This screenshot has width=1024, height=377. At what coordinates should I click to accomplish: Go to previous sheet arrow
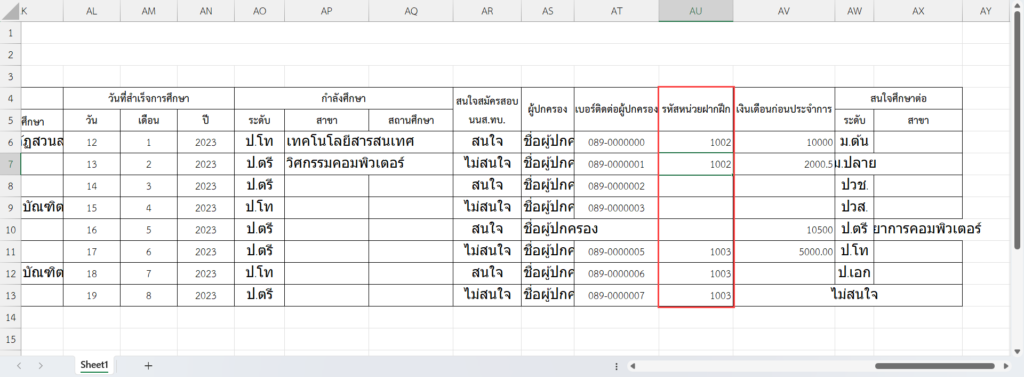click(x=19, y=366)
